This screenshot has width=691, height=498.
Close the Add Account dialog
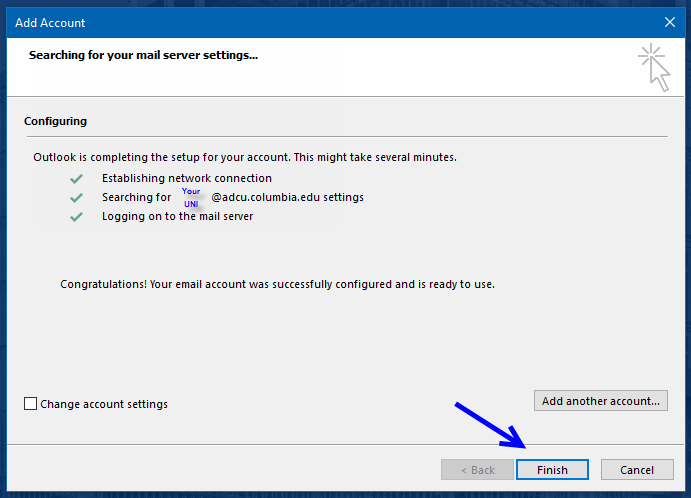coord(669,22)
